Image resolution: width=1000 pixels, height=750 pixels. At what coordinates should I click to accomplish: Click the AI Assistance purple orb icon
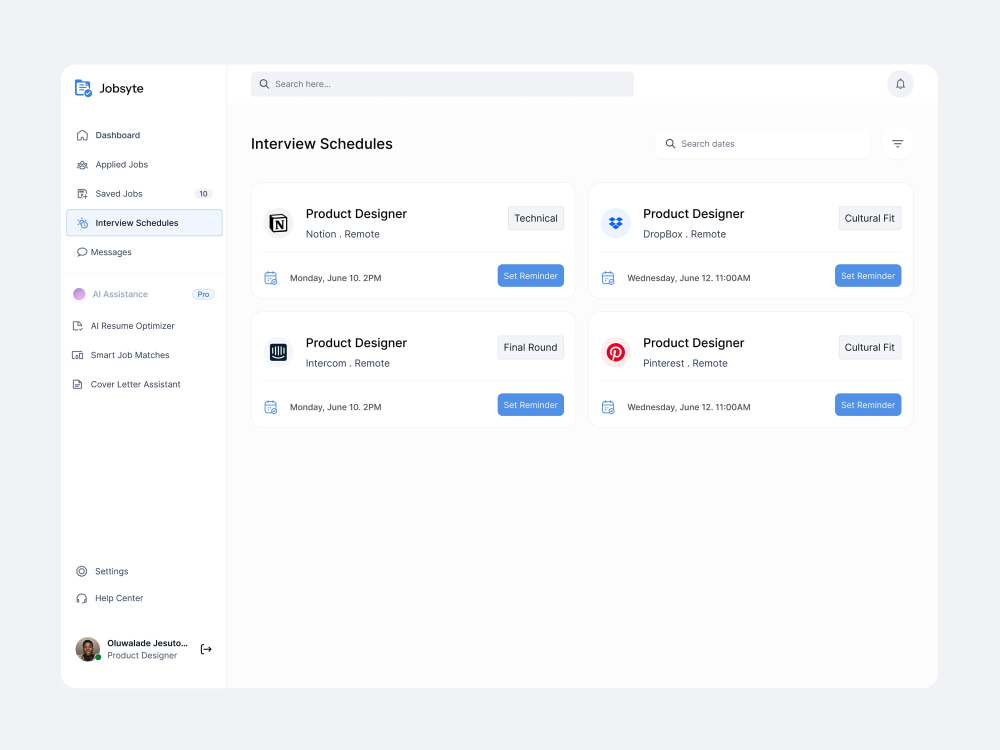coord(79,294)
